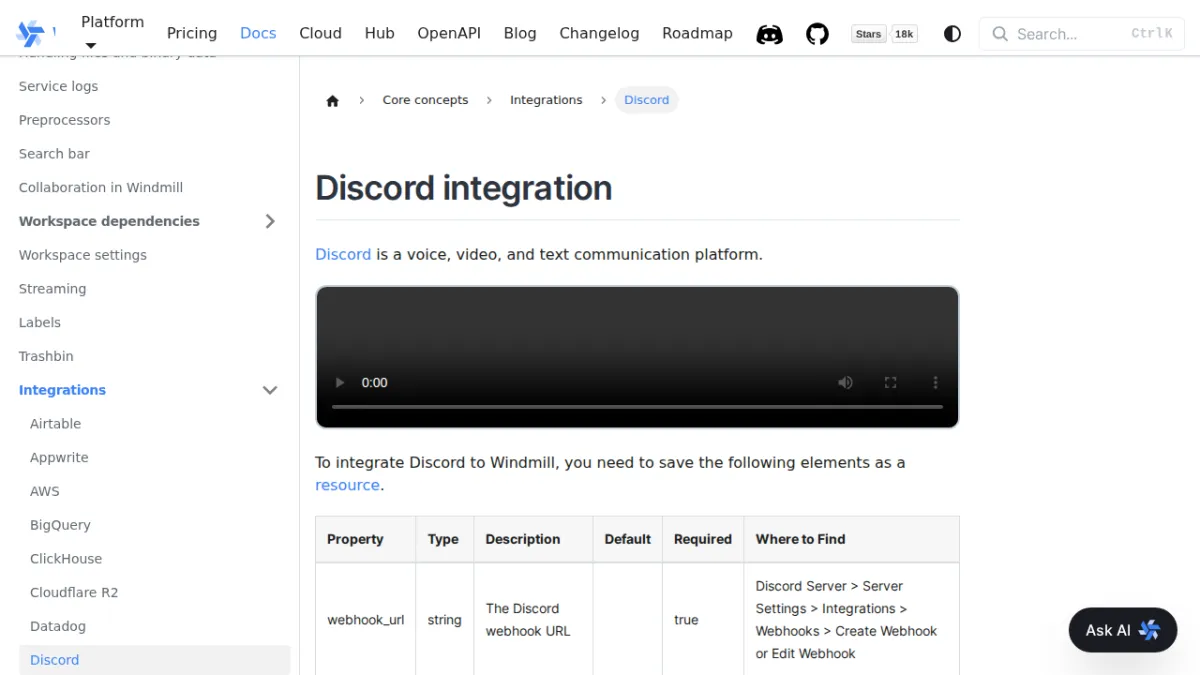
Task: Open Workspace settings in the sidebar
Action: [83, 255]
